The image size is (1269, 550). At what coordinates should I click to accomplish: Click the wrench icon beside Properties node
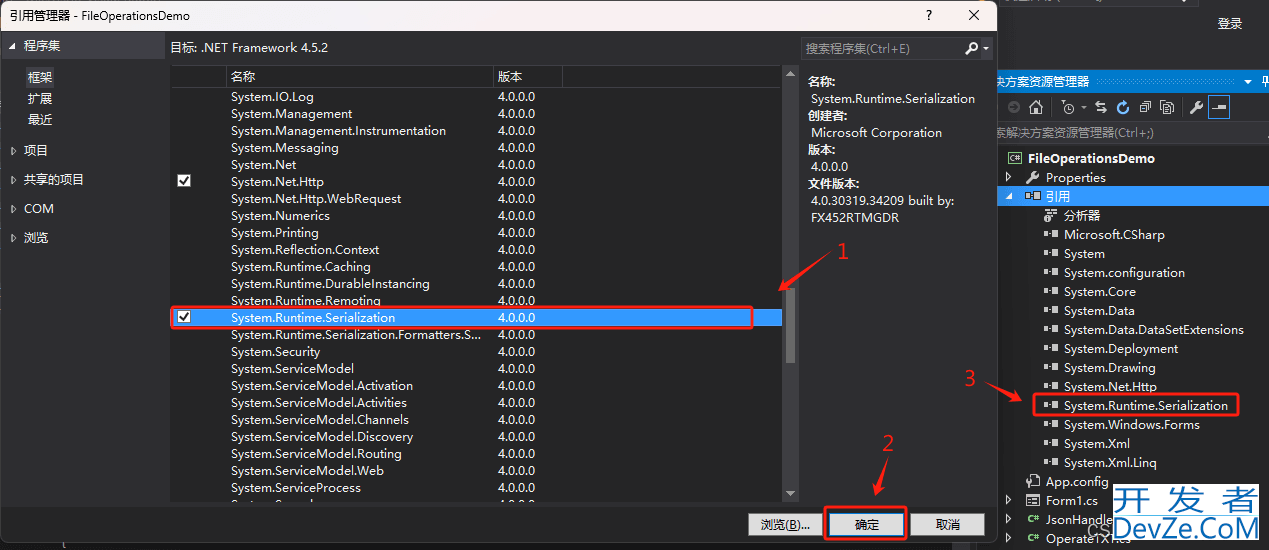[x=1034, y=177]
